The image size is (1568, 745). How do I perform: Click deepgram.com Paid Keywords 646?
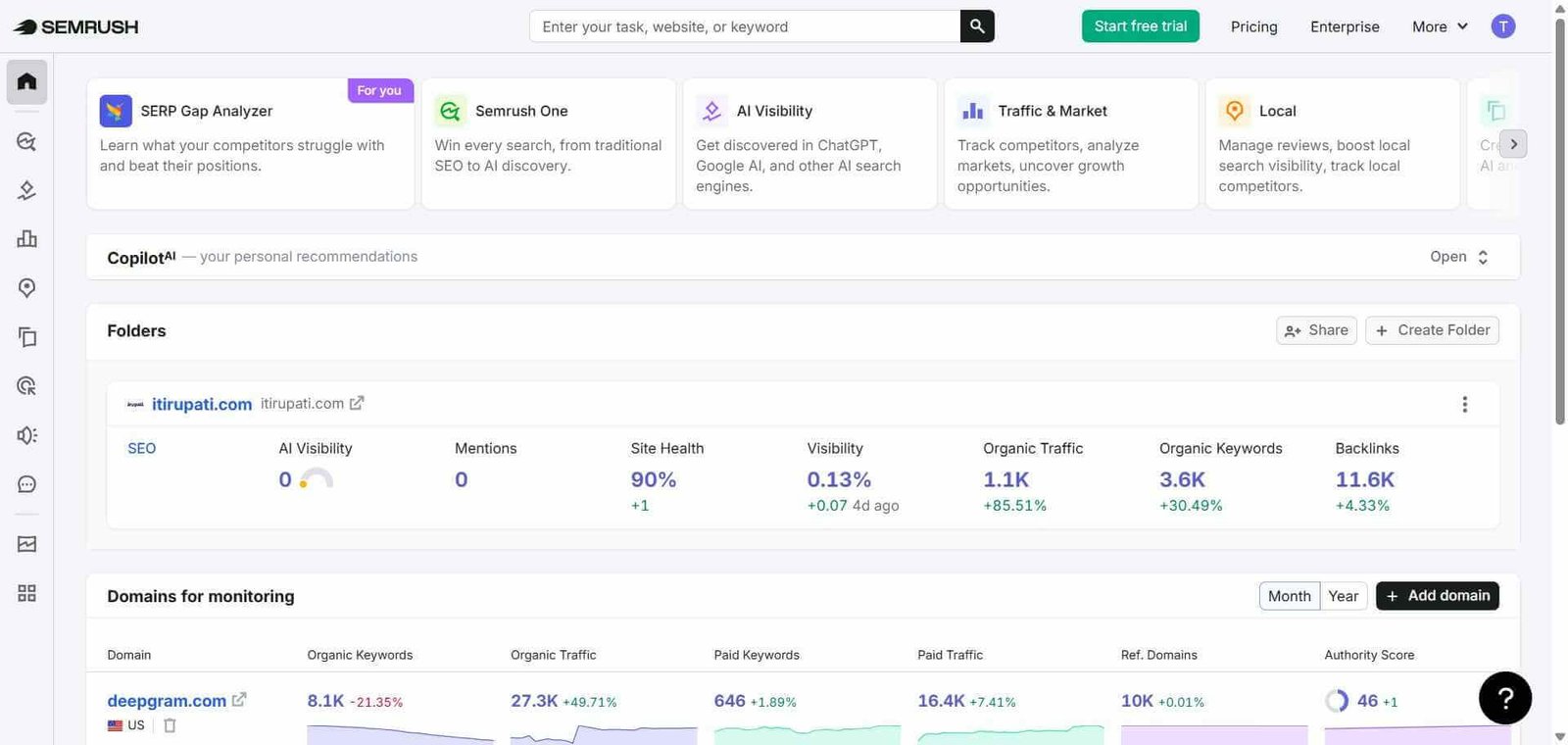point(729,701)
